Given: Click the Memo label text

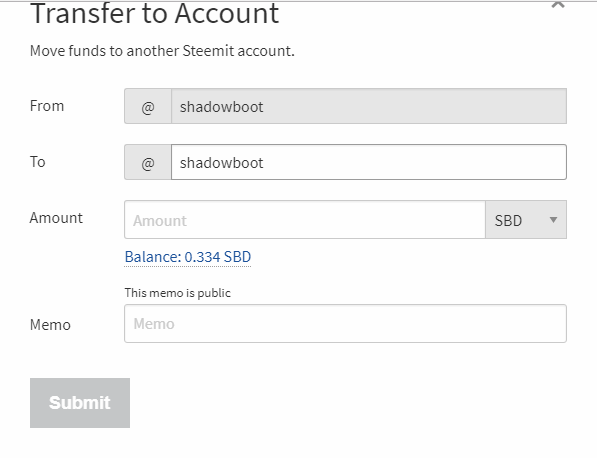Looking at the screenshot, I should 50,325.
